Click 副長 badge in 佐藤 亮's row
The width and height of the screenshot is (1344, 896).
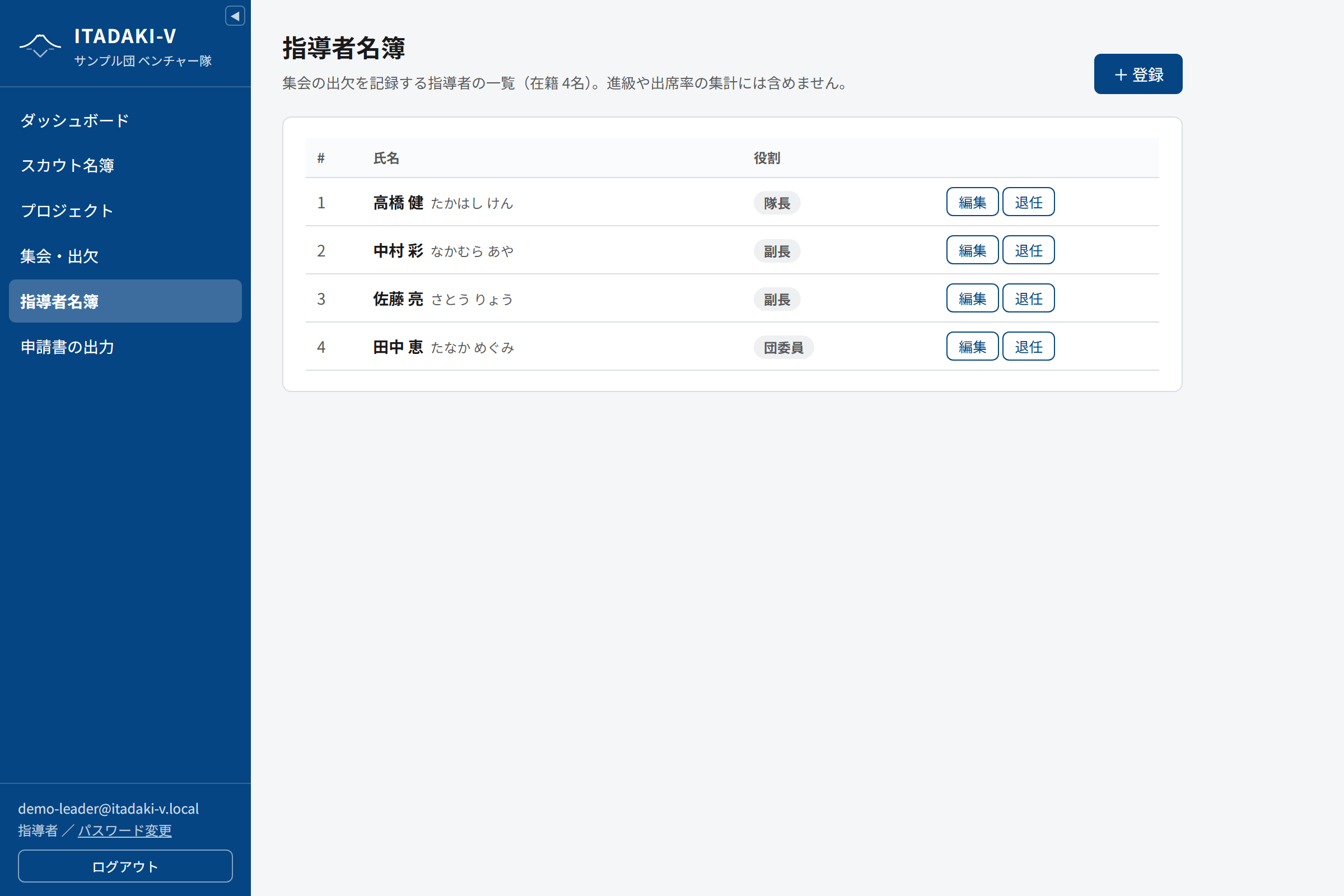coord(777,299)
